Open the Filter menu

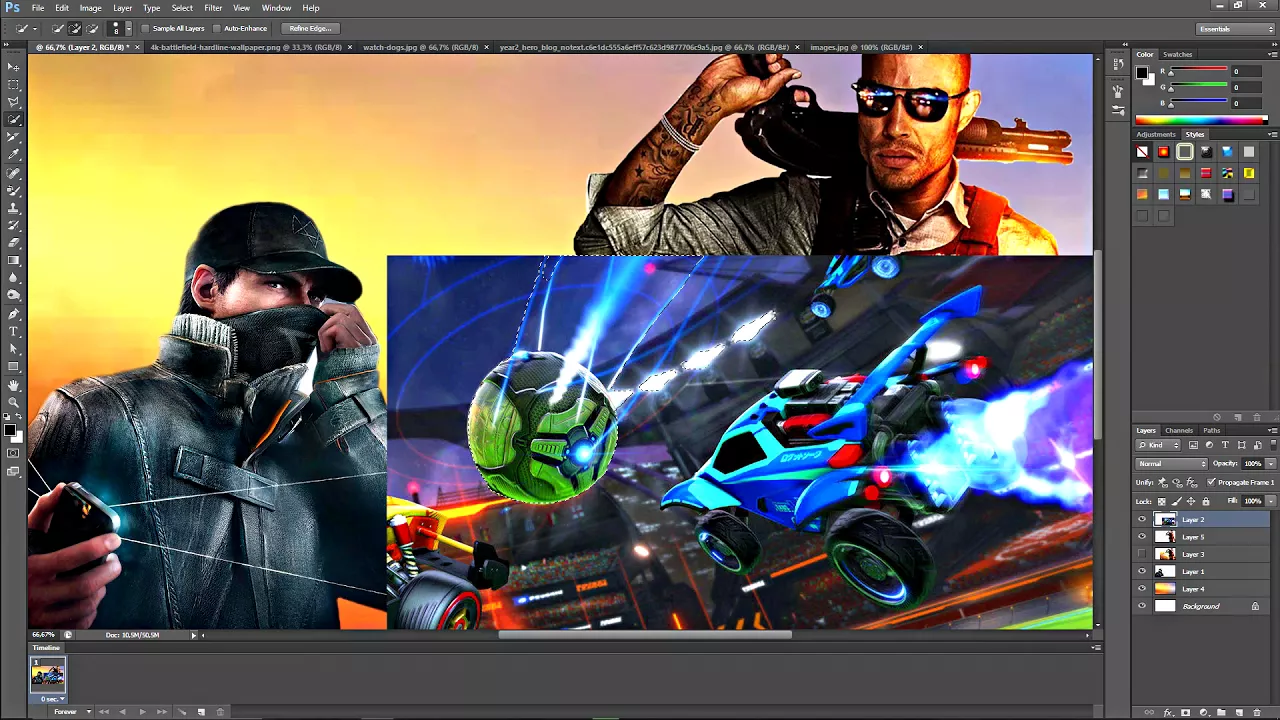(x=213, y=8)
